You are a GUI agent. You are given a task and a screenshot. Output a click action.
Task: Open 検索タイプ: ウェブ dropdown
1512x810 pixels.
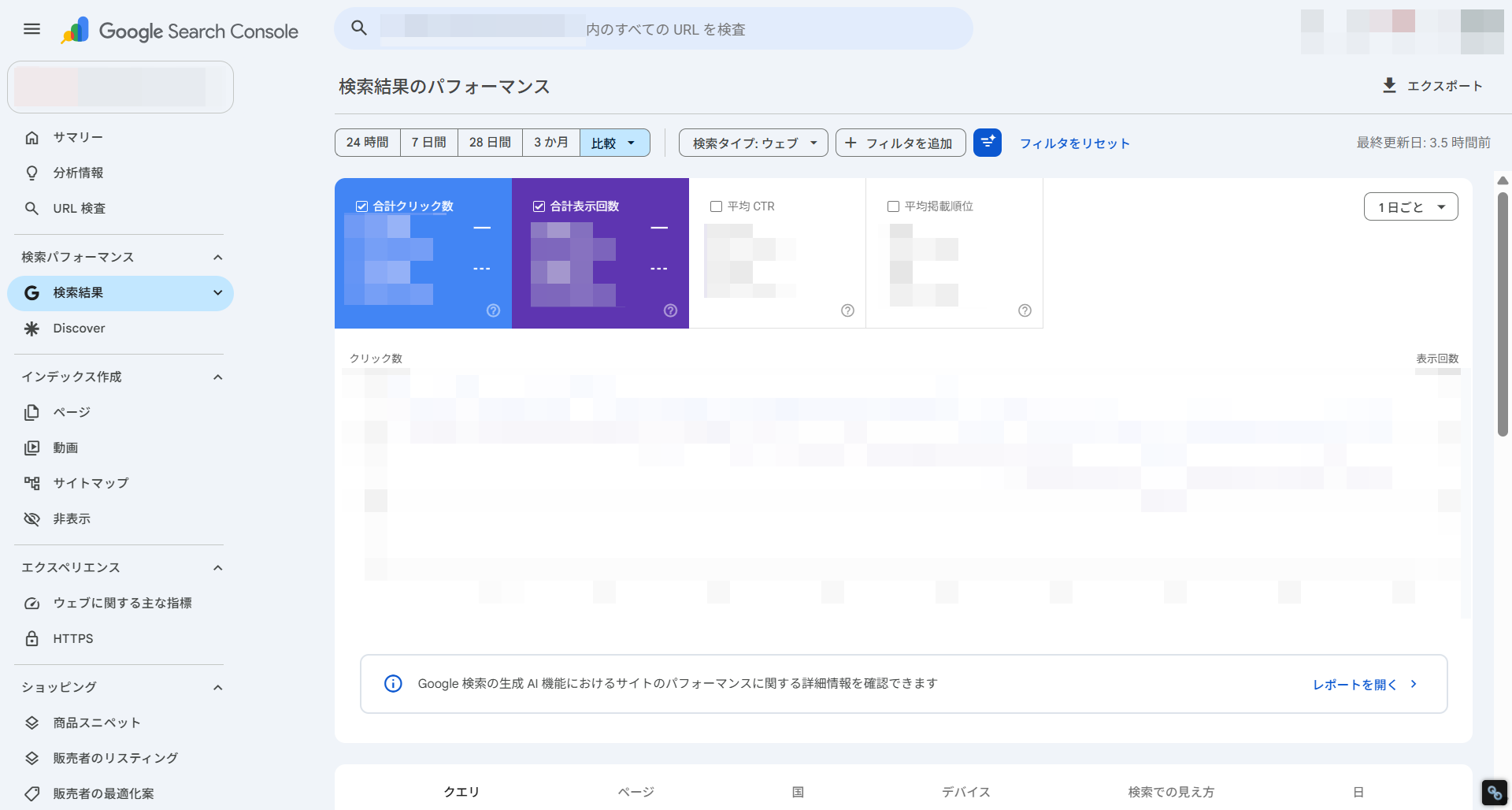click(x=754, y=143)
